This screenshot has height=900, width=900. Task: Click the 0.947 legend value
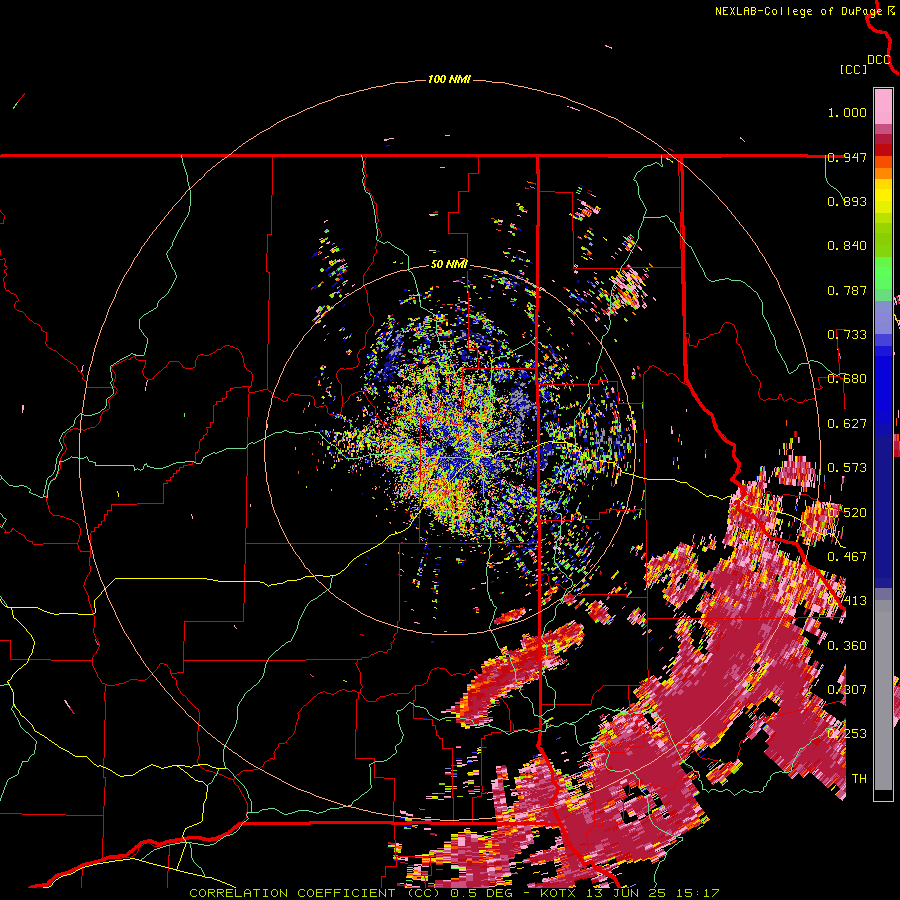[847, 157]
